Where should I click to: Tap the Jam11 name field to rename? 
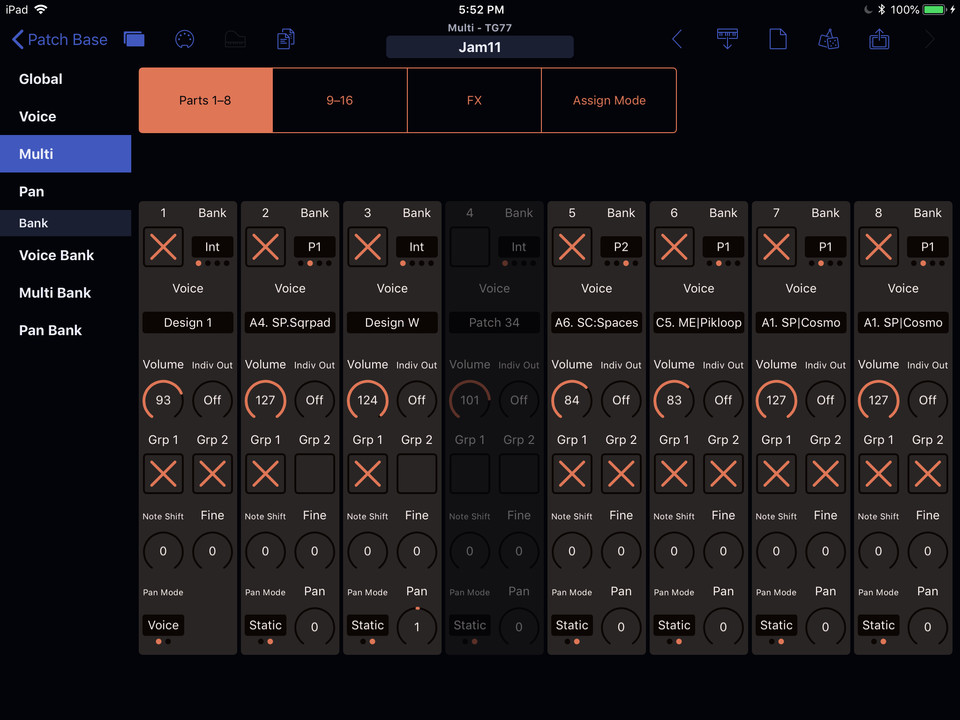pyautogui.click(x=479, y=46)
